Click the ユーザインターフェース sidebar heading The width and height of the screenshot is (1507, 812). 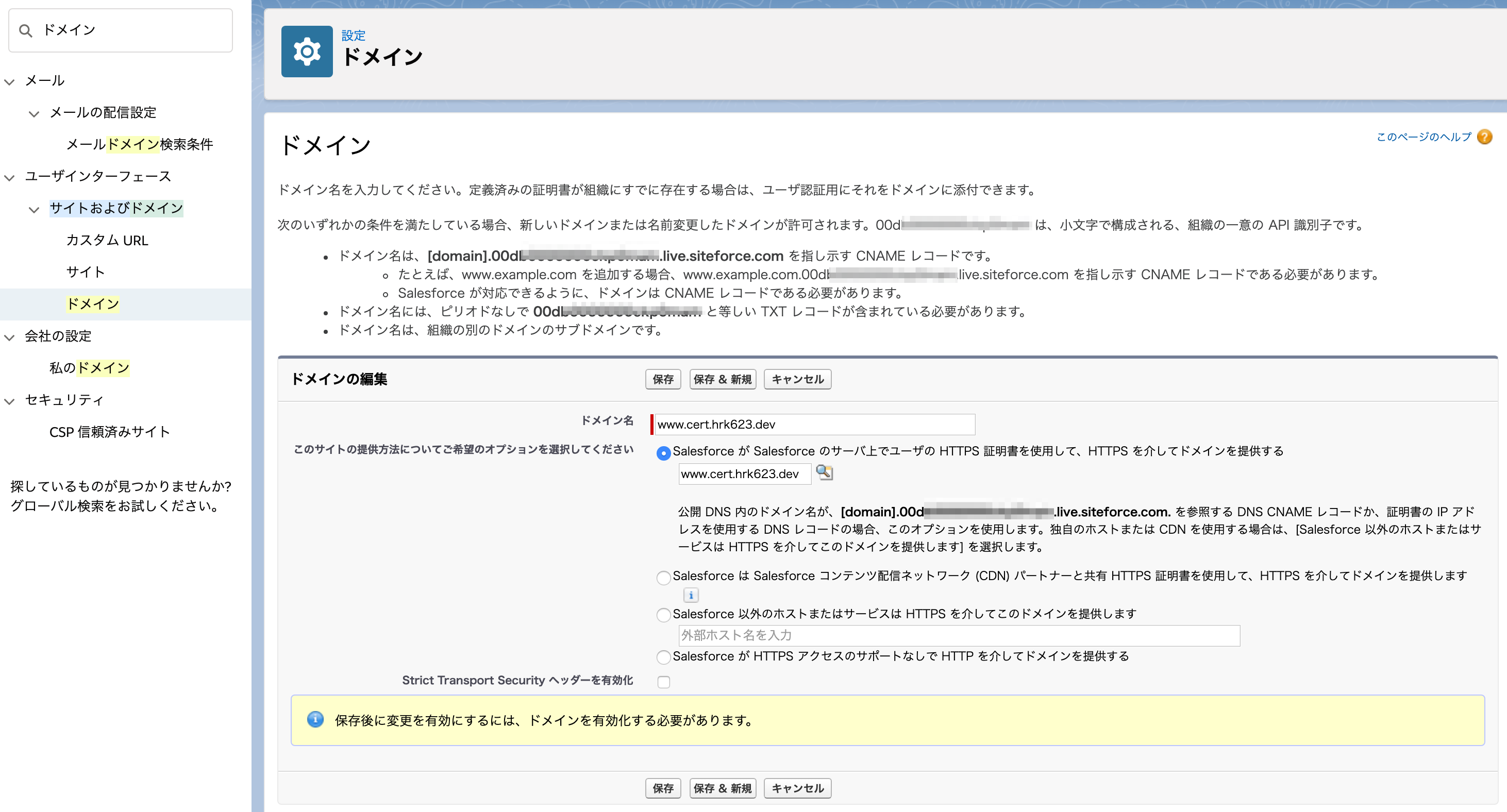pos(98,177)
